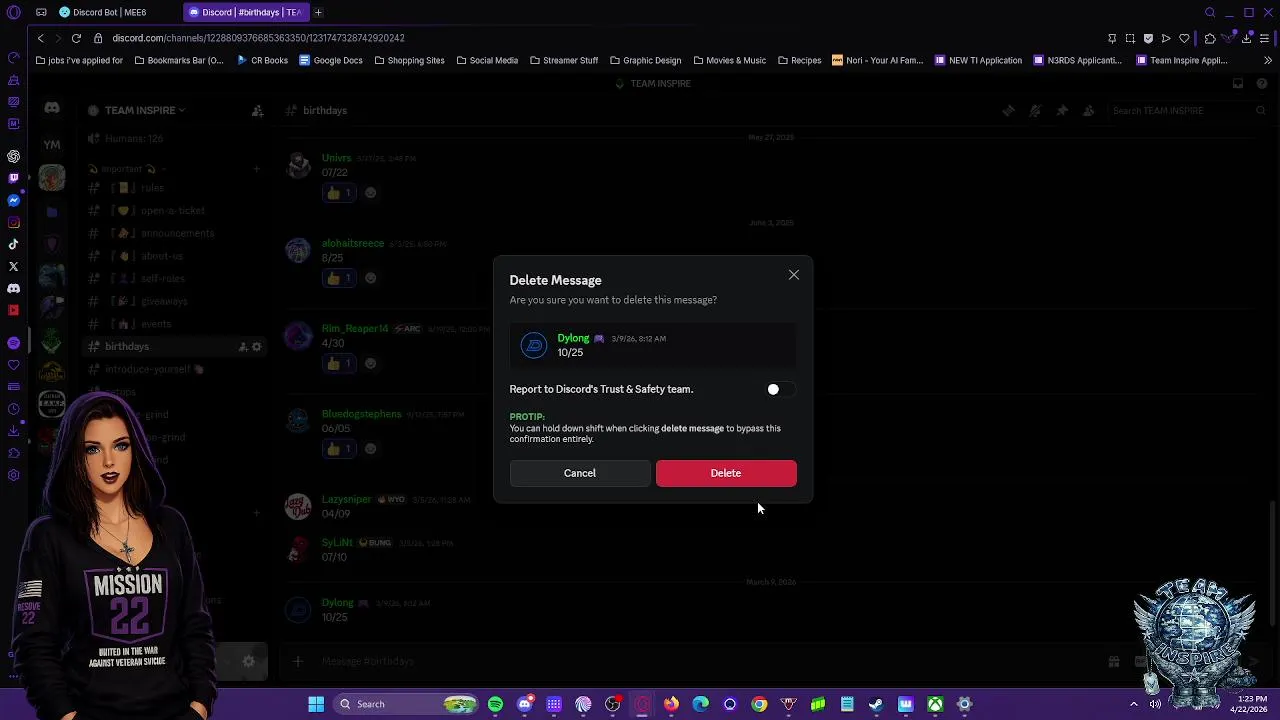
Task: Open the Movies & Music bookmark folder
Action: click(x=729, y=60)
